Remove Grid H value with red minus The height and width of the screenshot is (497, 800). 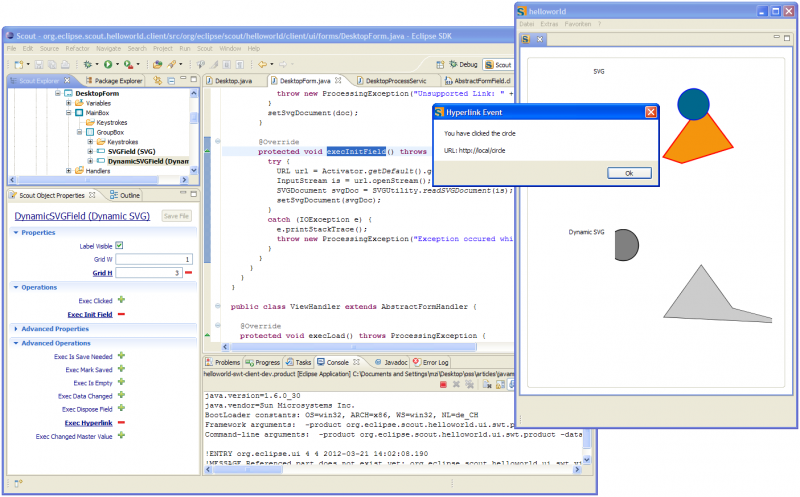[189, 272]
